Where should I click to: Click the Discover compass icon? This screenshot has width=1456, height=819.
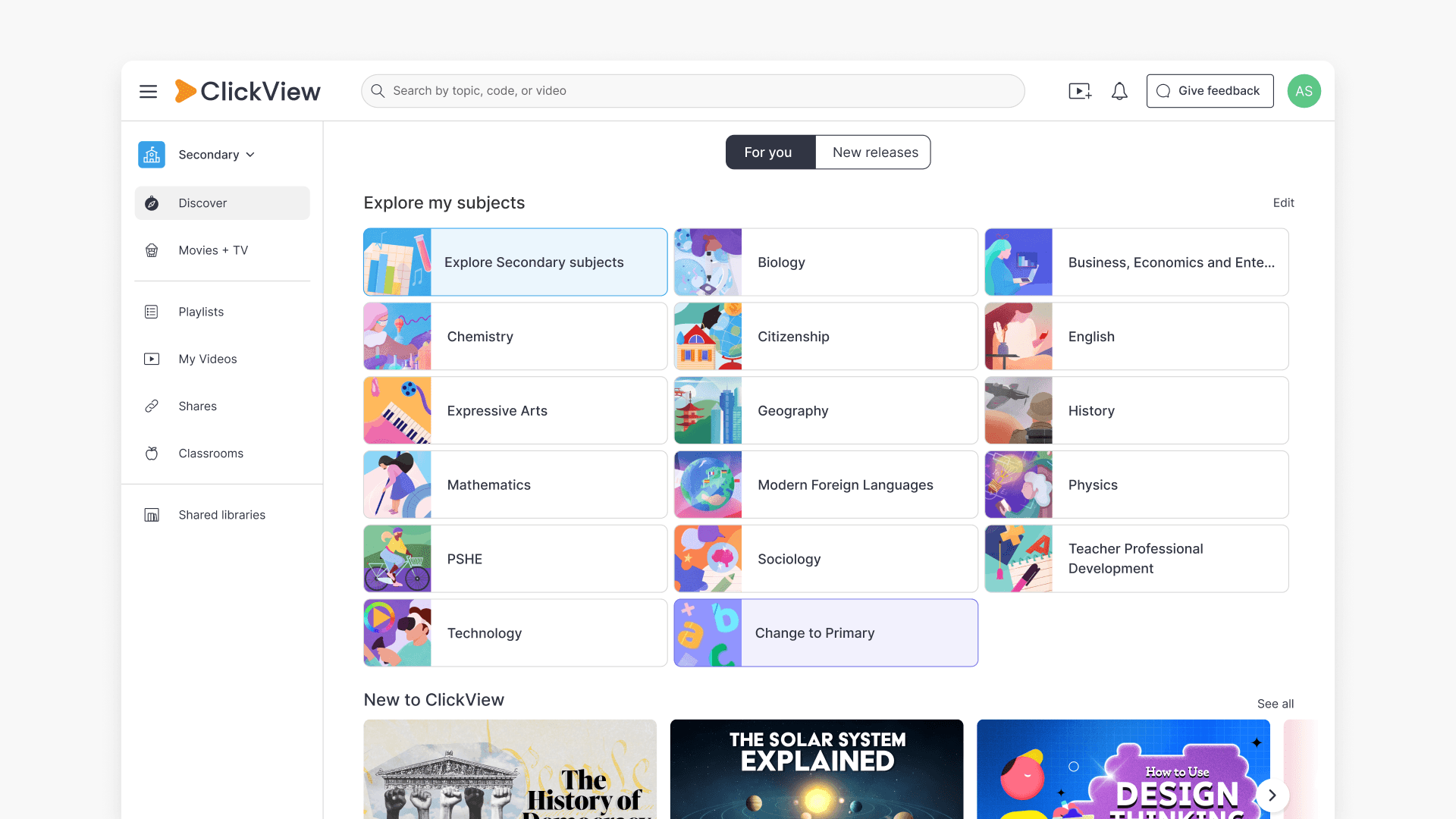152,203
